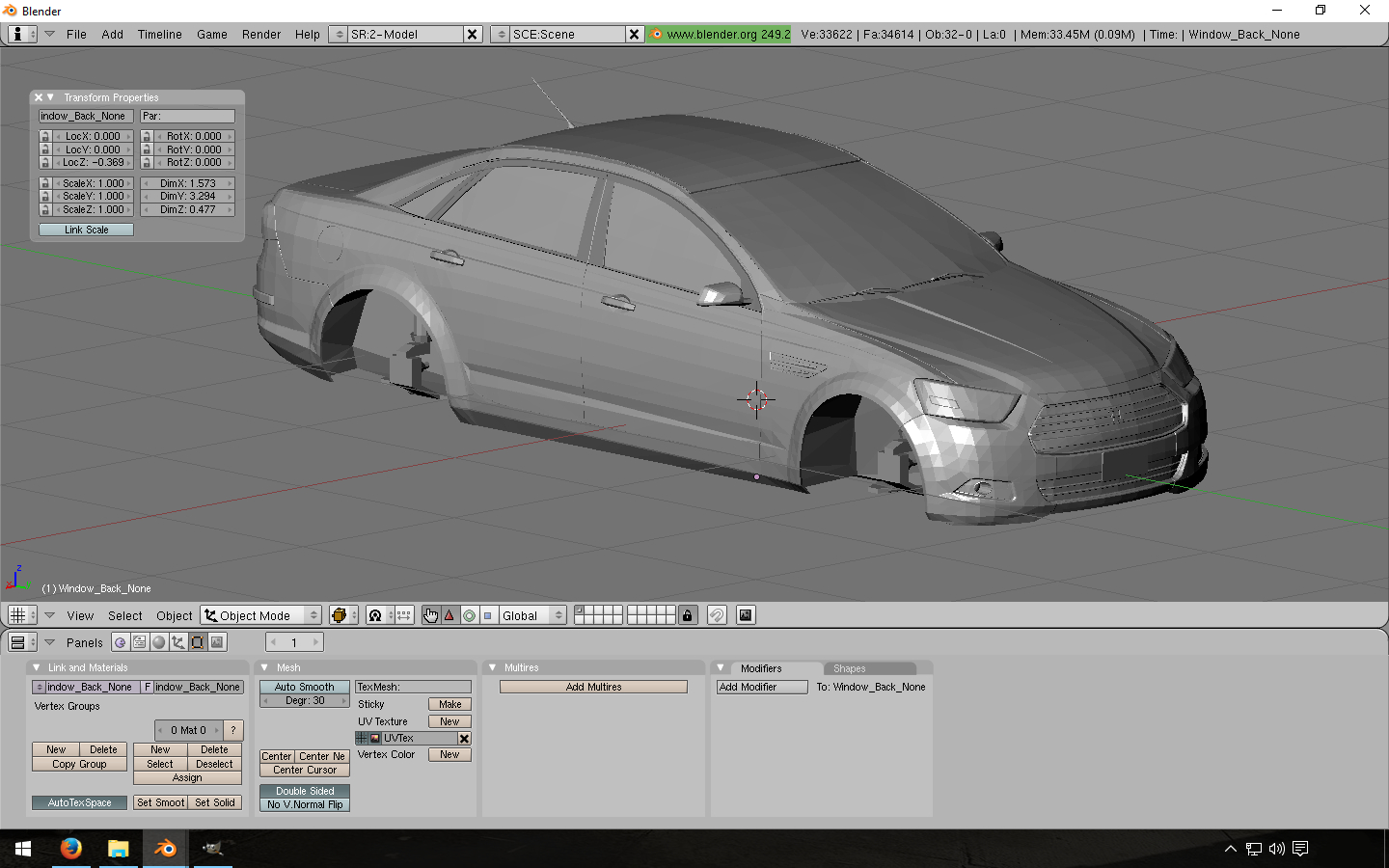Click the Buttons window type icon
The height and width of the screenshot is (868, 1389).
coord(21,642)
